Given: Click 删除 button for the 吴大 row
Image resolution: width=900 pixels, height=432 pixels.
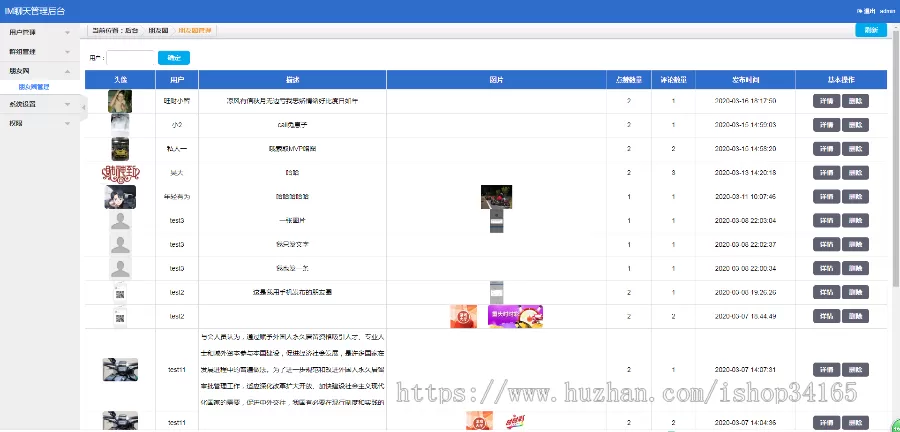Looking at the screenshot, I should tap(856, 172).
